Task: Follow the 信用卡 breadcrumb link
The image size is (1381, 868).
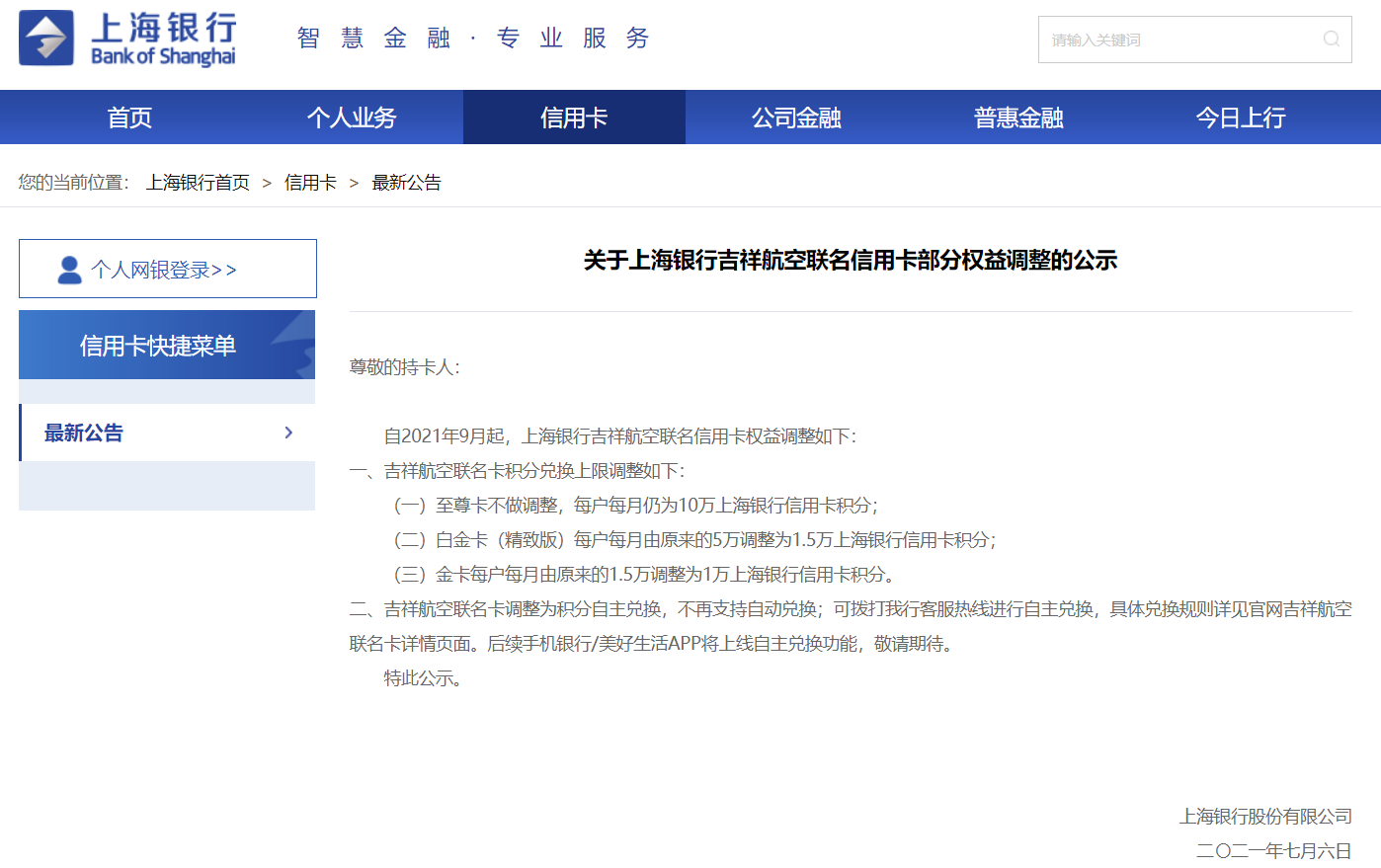Action: click(x=310, y=183)
